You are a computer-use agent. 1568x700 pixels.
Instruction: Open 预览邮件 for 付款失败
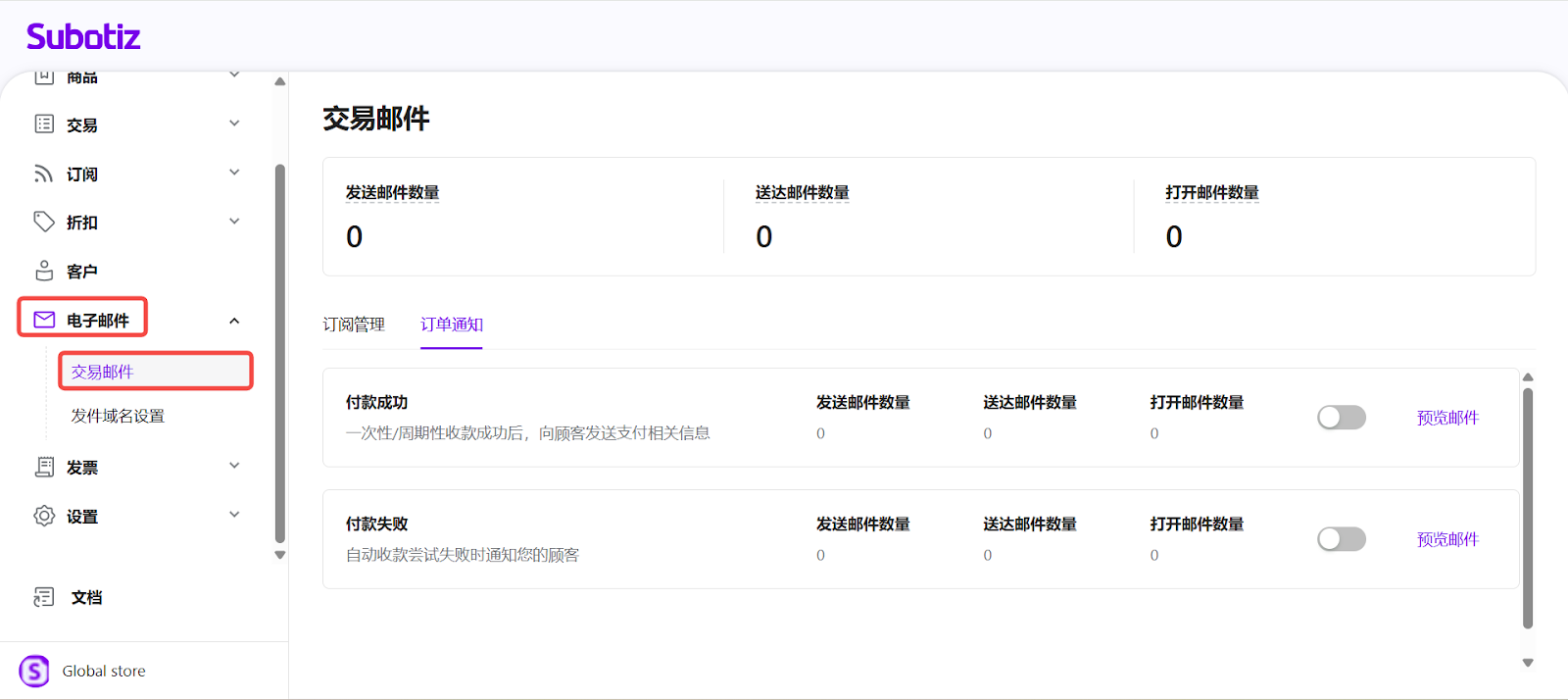pos(1447,539)
